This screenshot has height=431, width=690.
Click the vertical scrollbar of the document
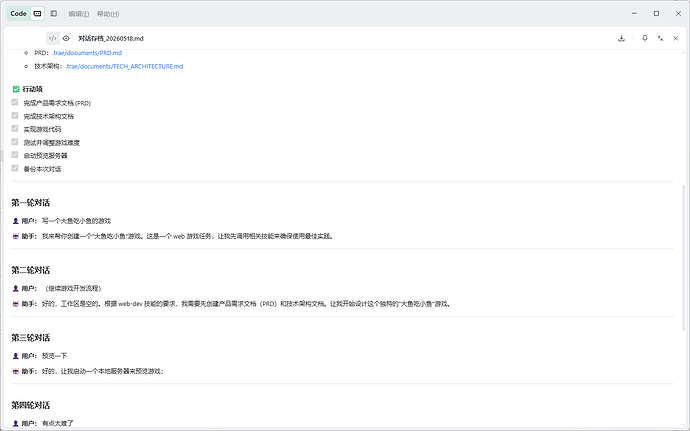tap(683, 258)
